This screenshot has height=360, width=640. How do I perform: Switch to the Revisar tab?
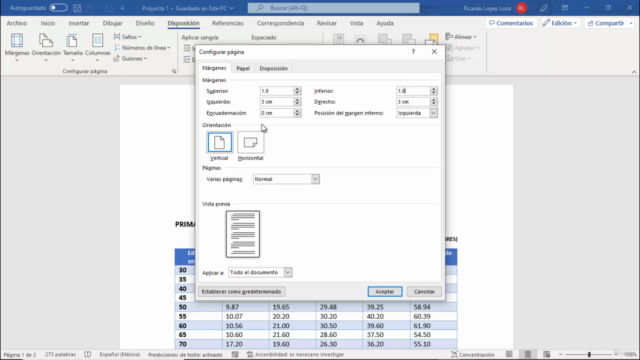[327, 23]
